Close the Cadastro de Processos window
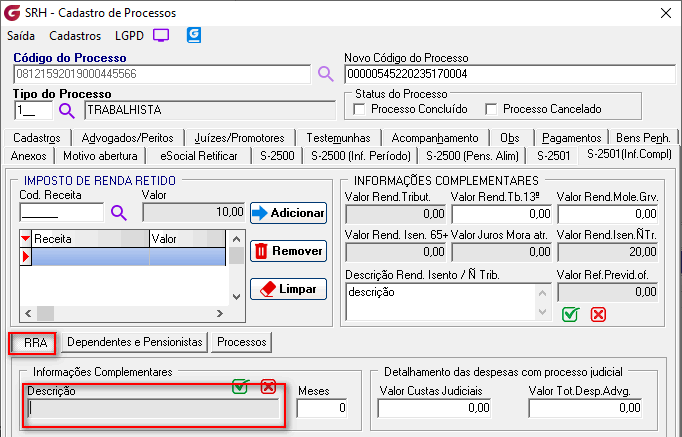This screenshot has height=437, width=682. click(666, 13)
